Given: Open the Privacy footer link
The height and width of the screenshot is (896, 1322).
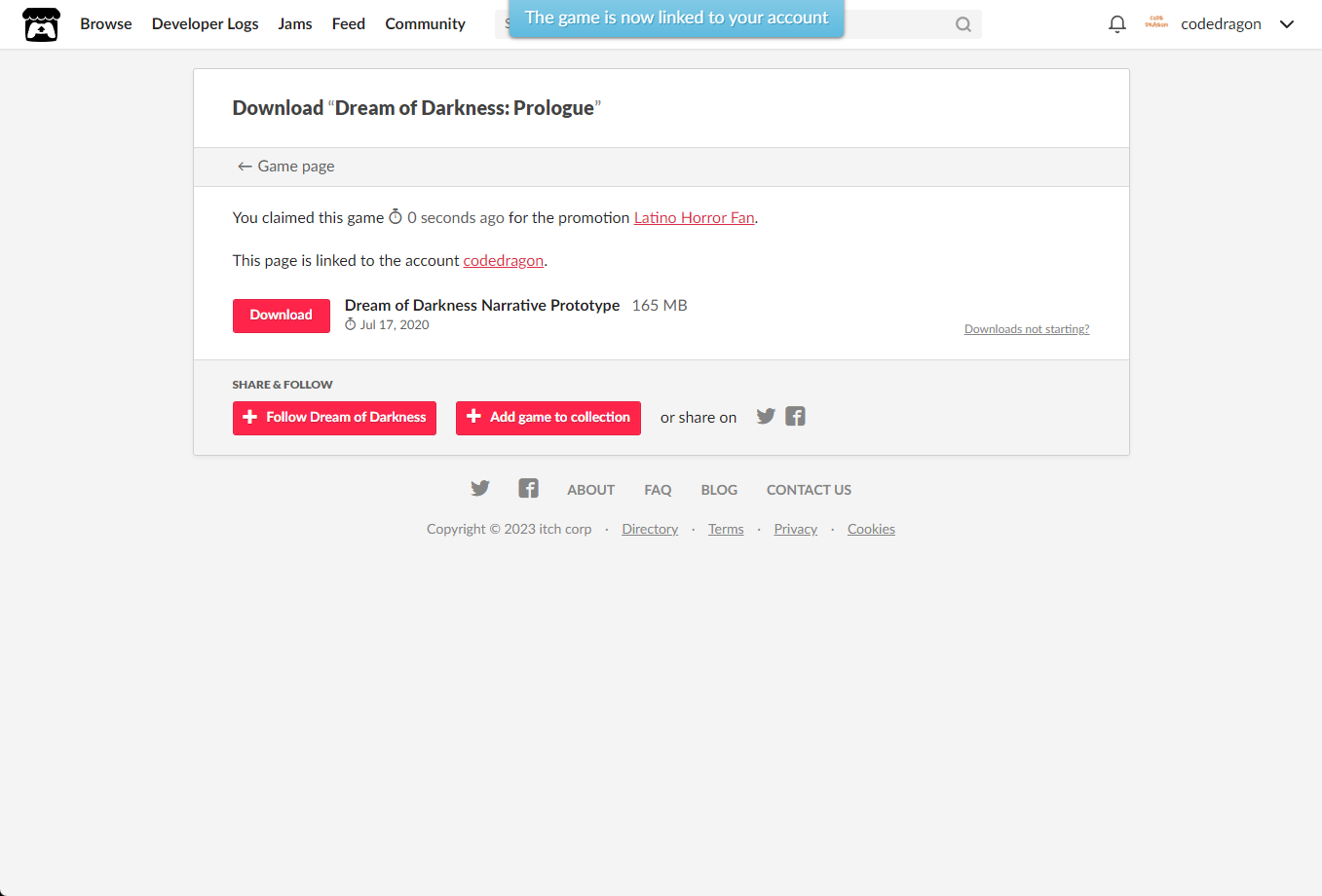Looking at the screenshot, I should coord(796,529).
